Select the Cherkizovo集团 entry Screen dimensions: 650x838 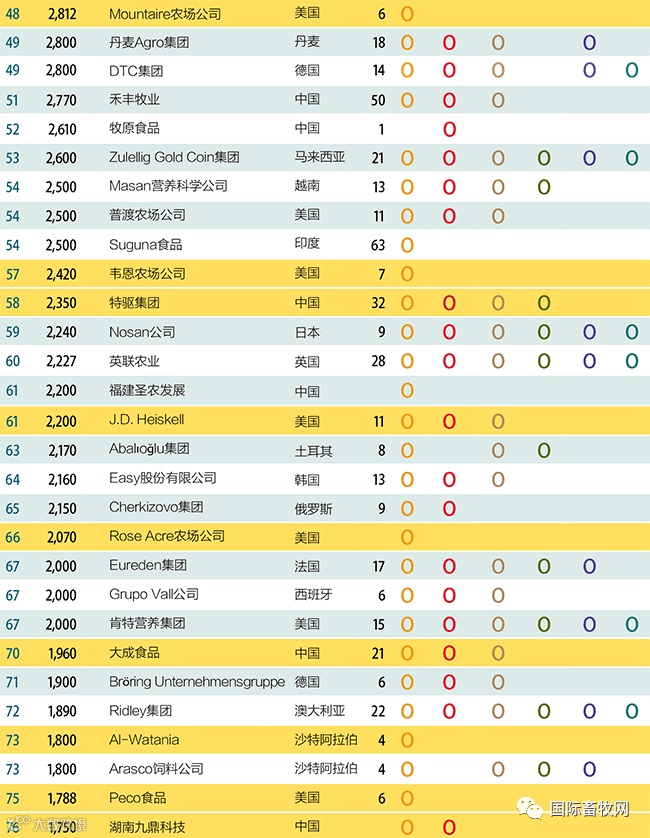click(x=156, y=507)
